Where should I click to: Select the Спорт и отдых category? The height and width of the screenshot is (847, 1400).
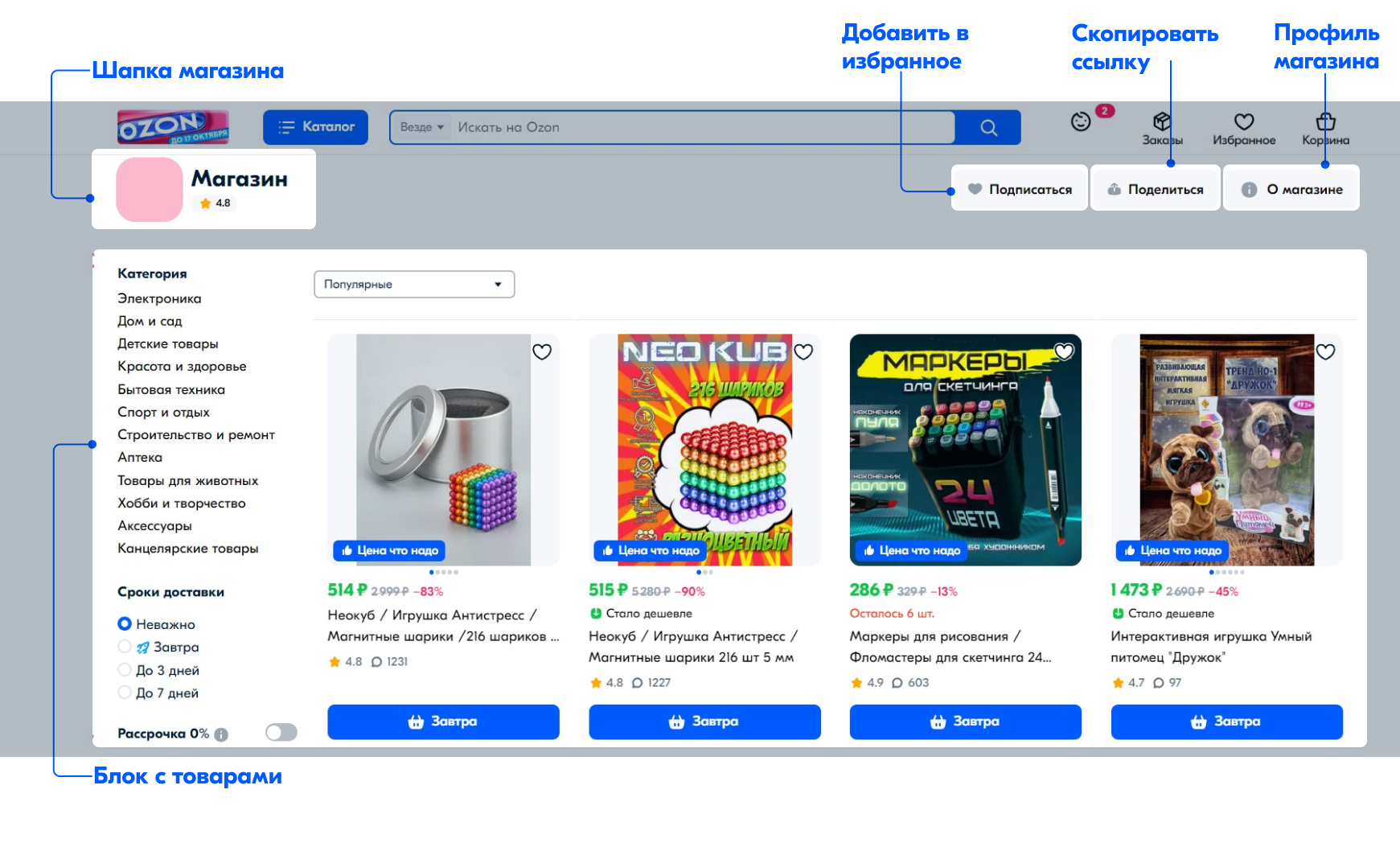(x=163, y=412)
